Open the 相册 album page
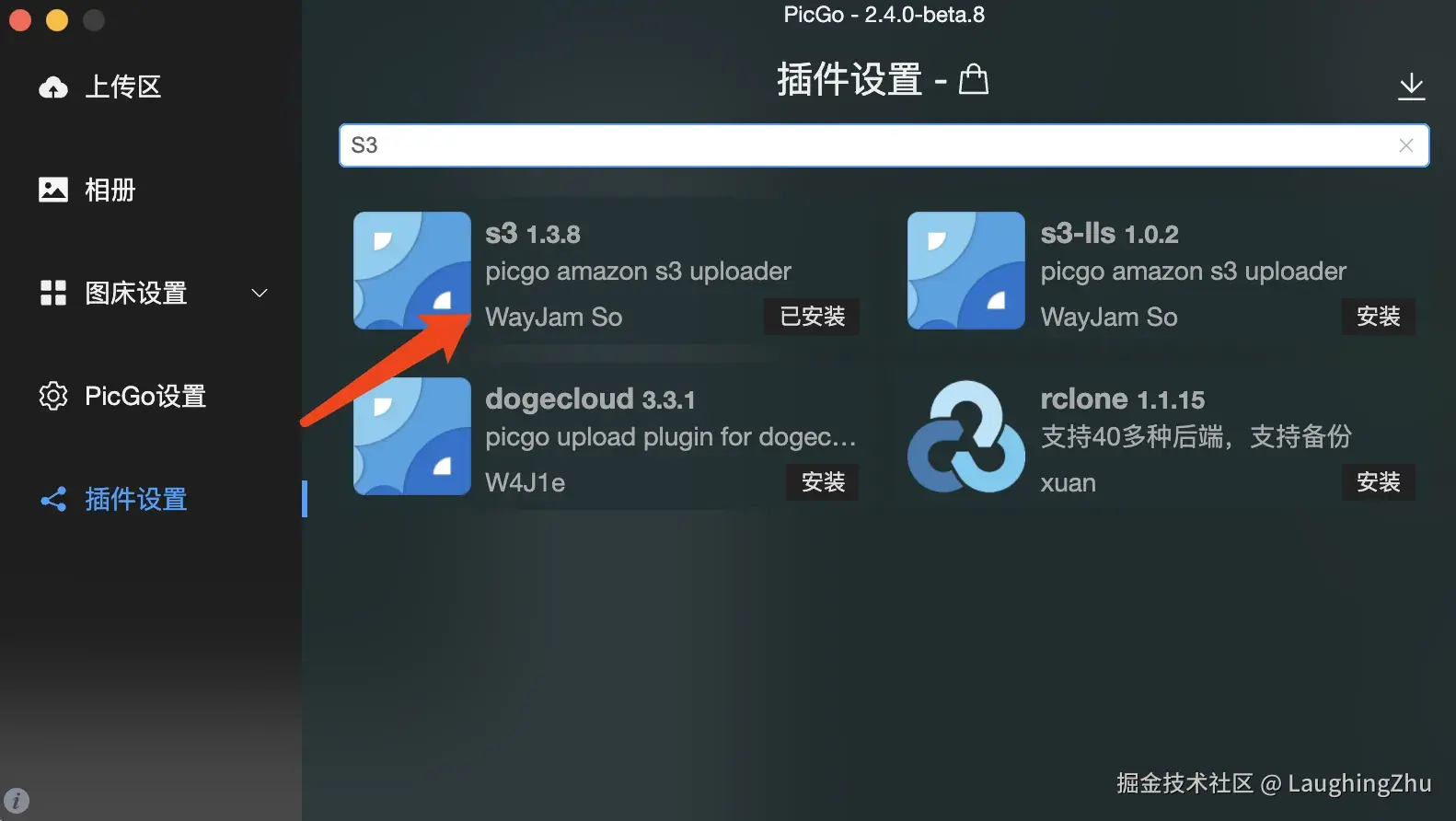Screen dimensions: 1456x821 click(110, 190)
